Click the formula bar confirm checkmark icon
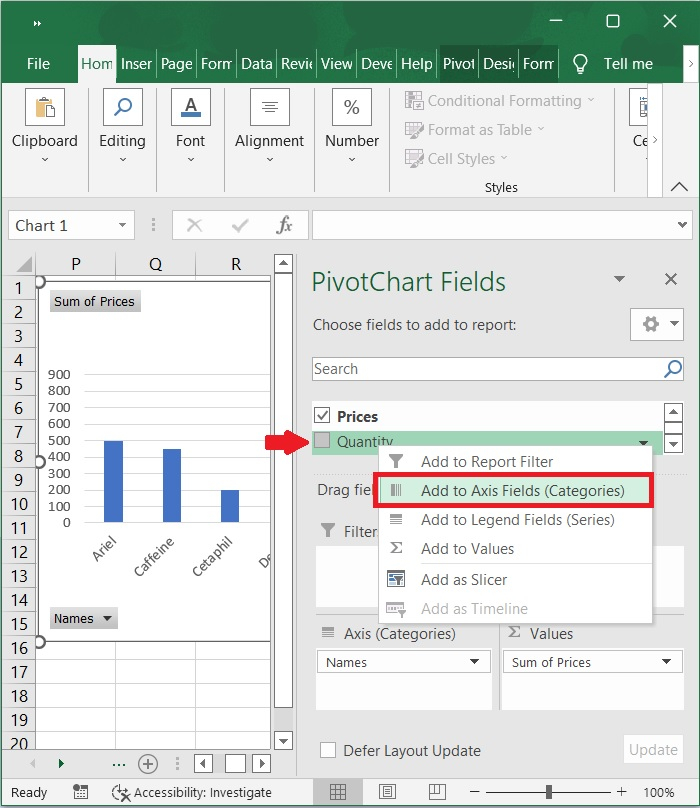Screen dimensions: 700x808 240,225
